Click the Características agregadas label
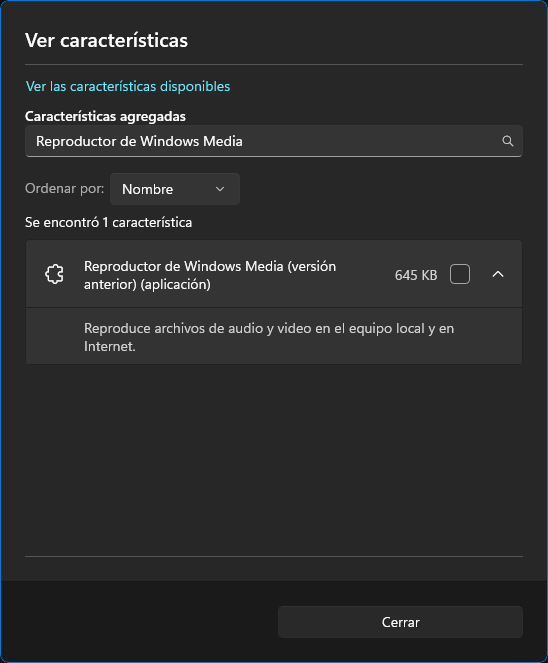Screen dimensions: 548x663 tap(105, 116)
